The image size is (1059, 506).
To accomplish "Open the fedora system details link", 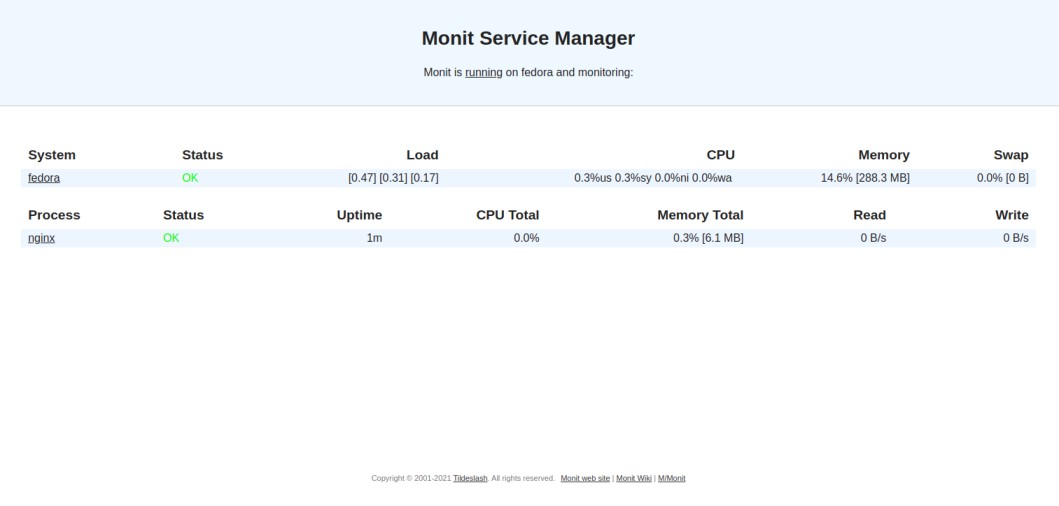I will [x=44, y=178].
